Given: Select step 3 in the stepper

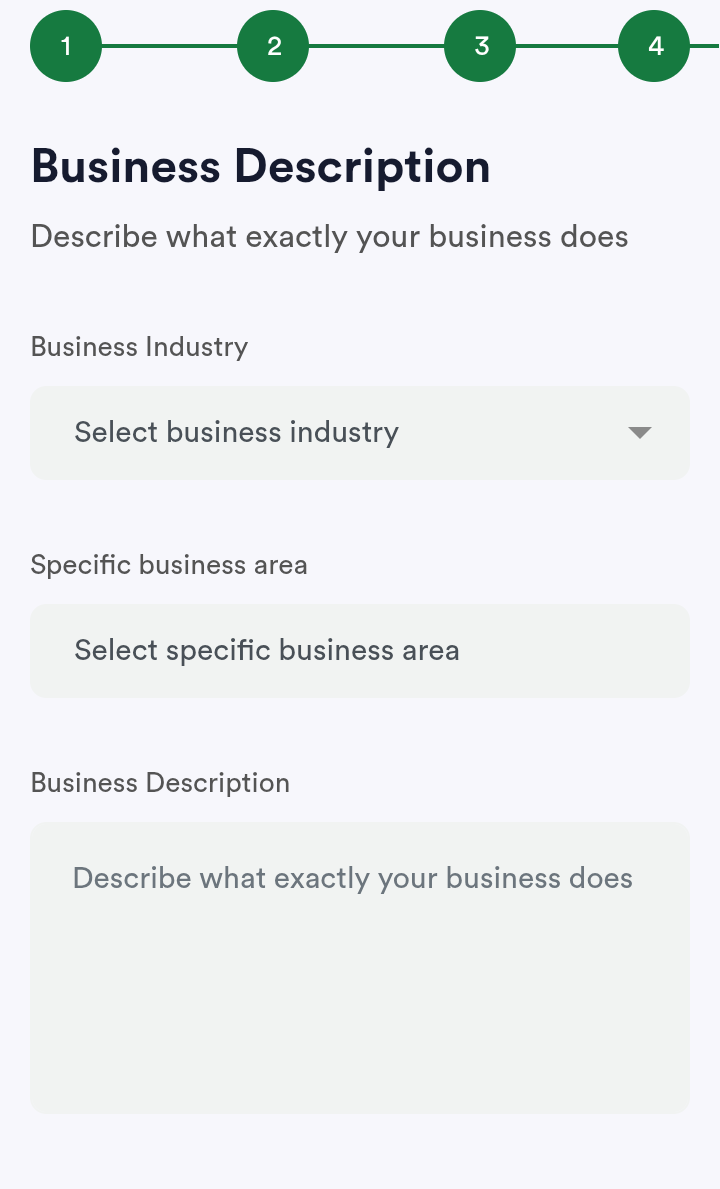Looking at the screenshot, I should (480, 46).
